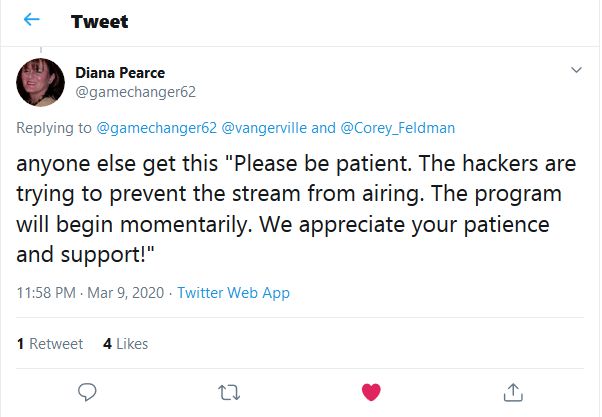602x417 pixels.
Task: View the 4 Likes list
Action: (x=126, y=344)
